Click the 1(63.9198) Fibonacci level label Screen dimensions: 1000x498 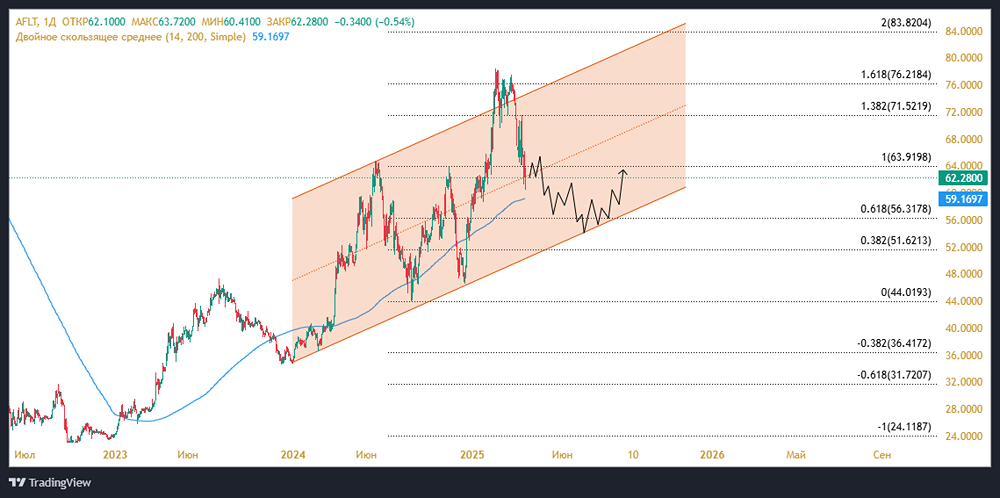[904, 157]
